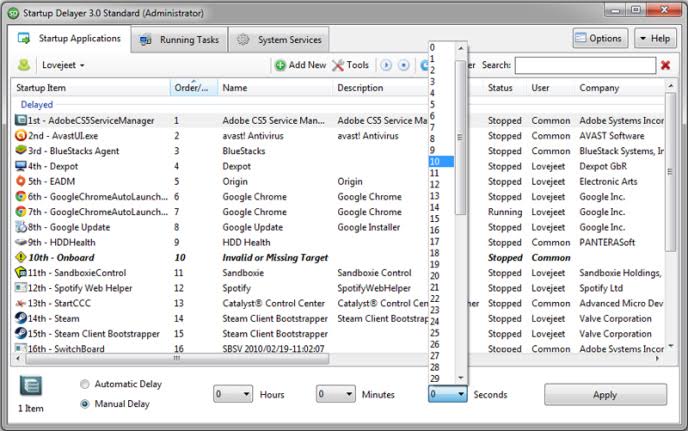The height and width of the screenshot is (431, 688).
Task: Click Invalid or Missing Target text
Action: [275, 258]
